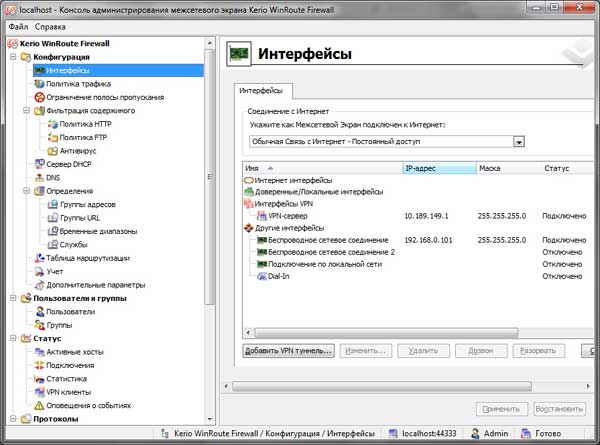This screenshot has width=600, height=445.
Task: Select the Интерфейсы tab
Action: [x=262, y=91]
